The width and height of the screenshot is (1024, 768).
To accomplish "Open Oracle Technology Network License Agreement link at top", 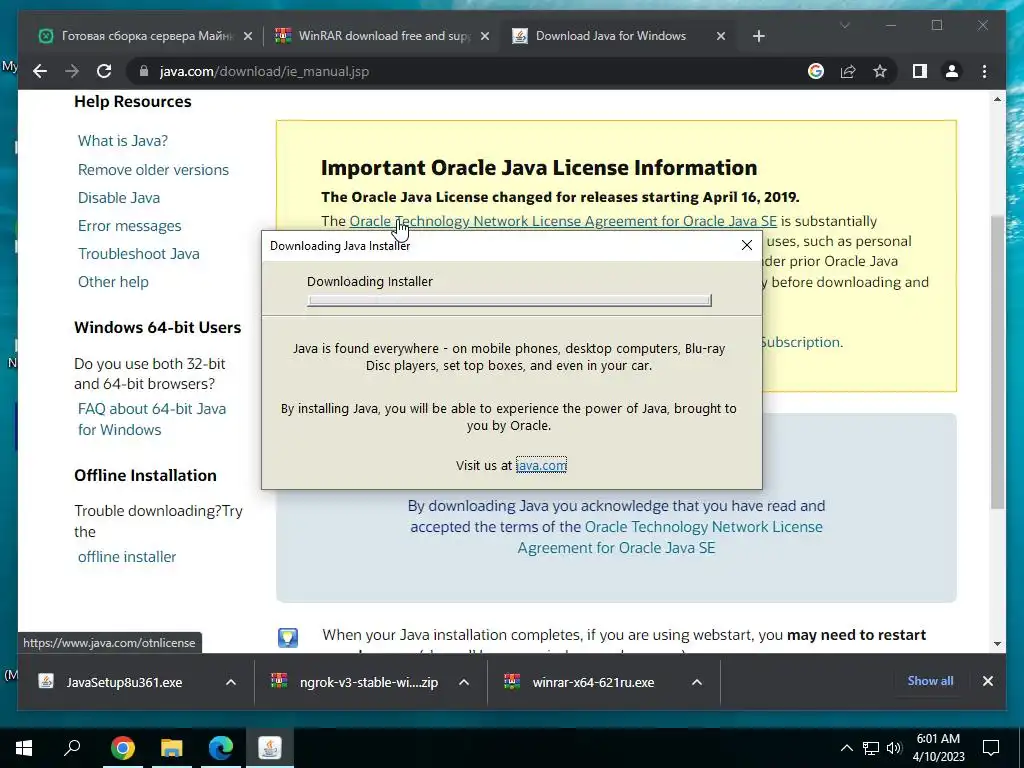I will (563, 221).
